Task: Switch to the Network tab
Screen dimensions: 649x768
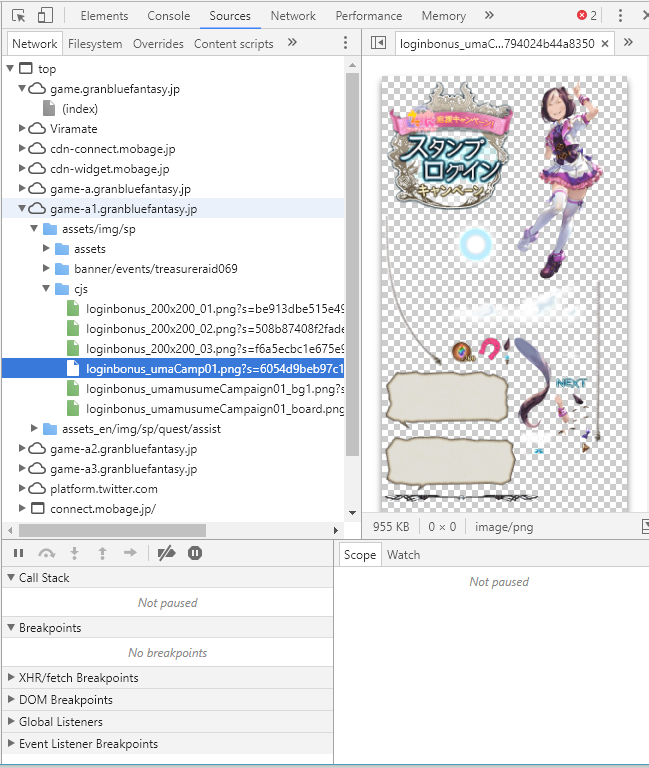Action: pos(293,16)
